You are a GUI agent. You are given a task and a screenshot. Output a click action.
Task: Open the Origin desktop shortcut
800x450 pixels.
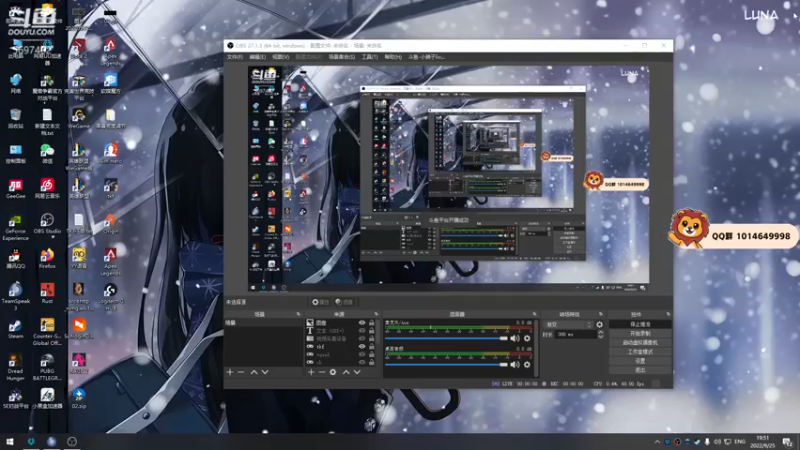[x=110, y=223]
